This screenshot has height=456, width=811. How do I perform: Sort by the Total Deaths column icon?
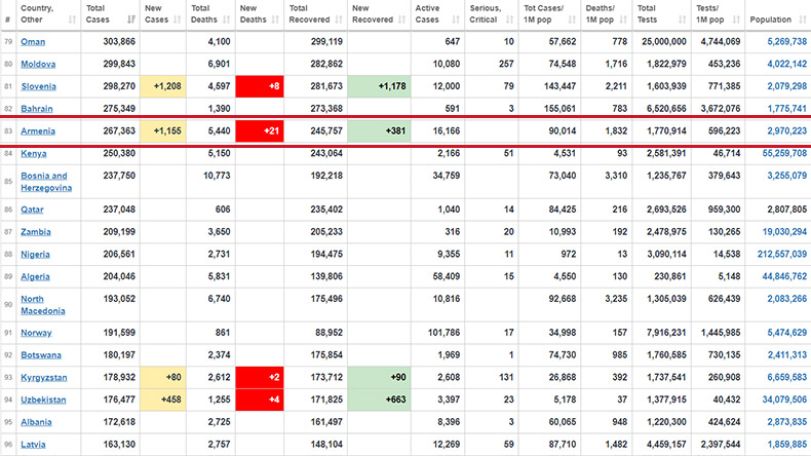click(227, 20)
